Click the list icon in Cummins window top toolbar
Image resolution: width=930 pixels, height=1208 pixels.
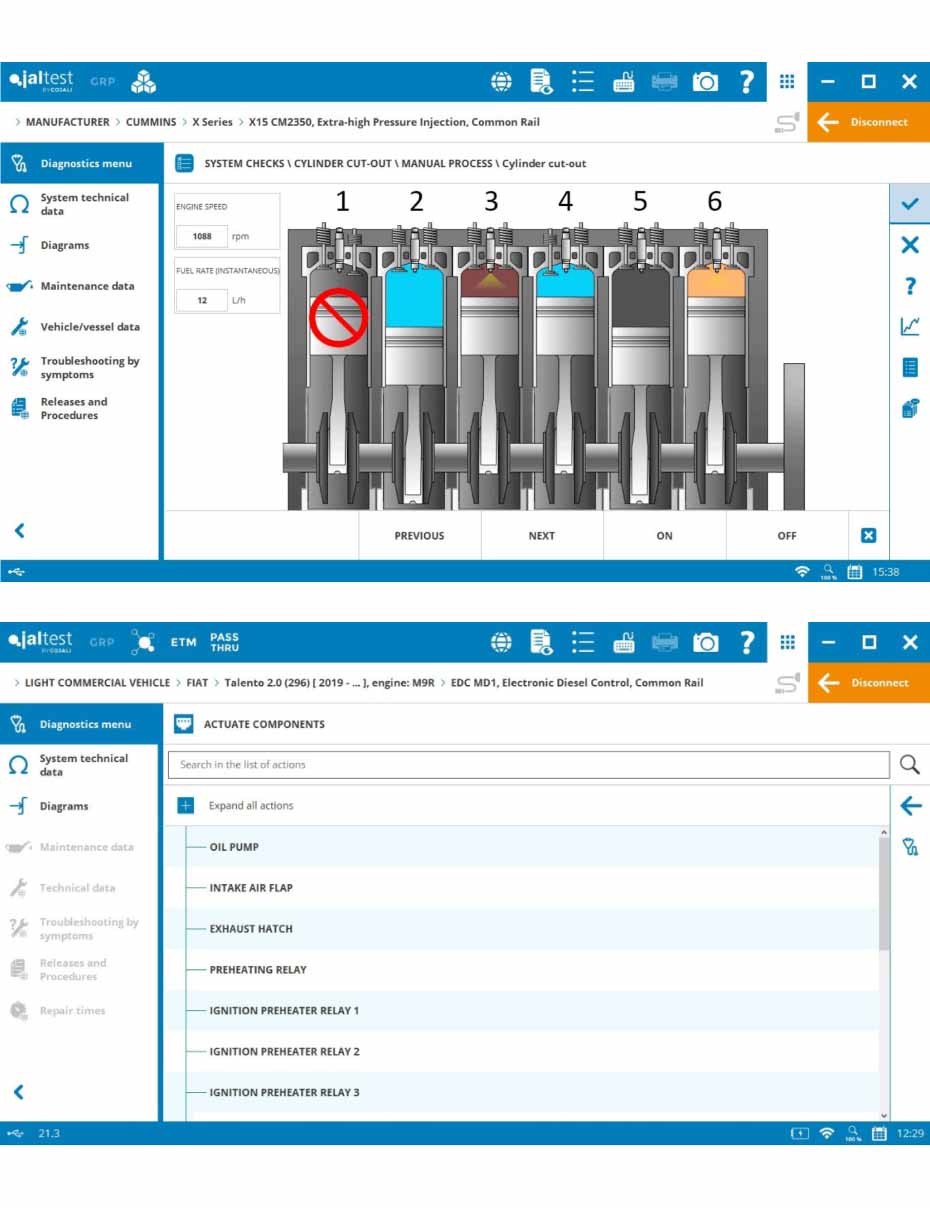(583, 82)
